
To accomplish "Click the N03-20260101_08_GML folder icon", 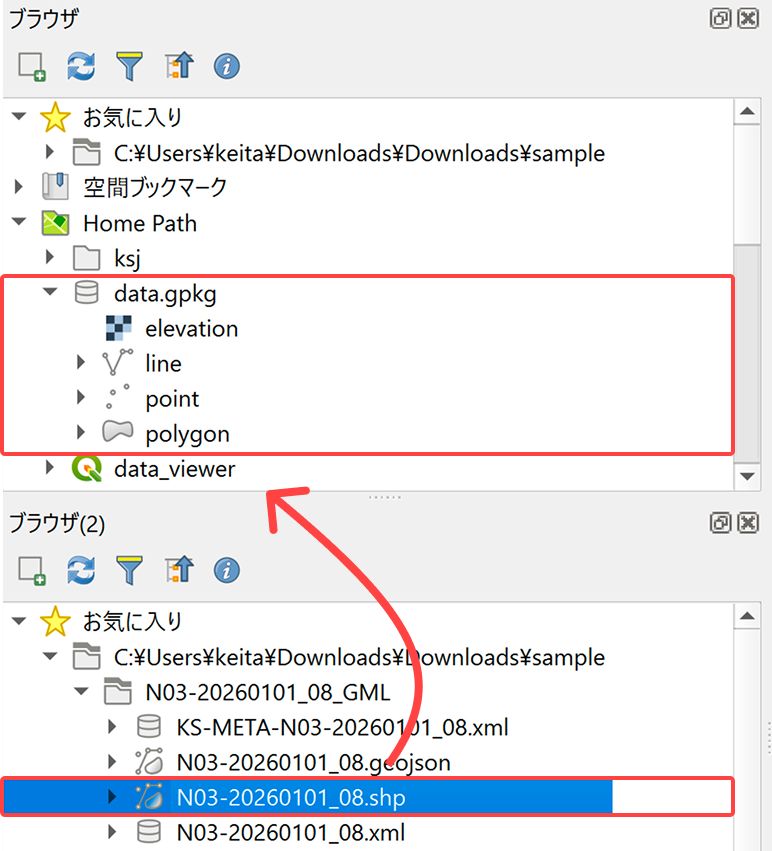I will pos(118,691).
